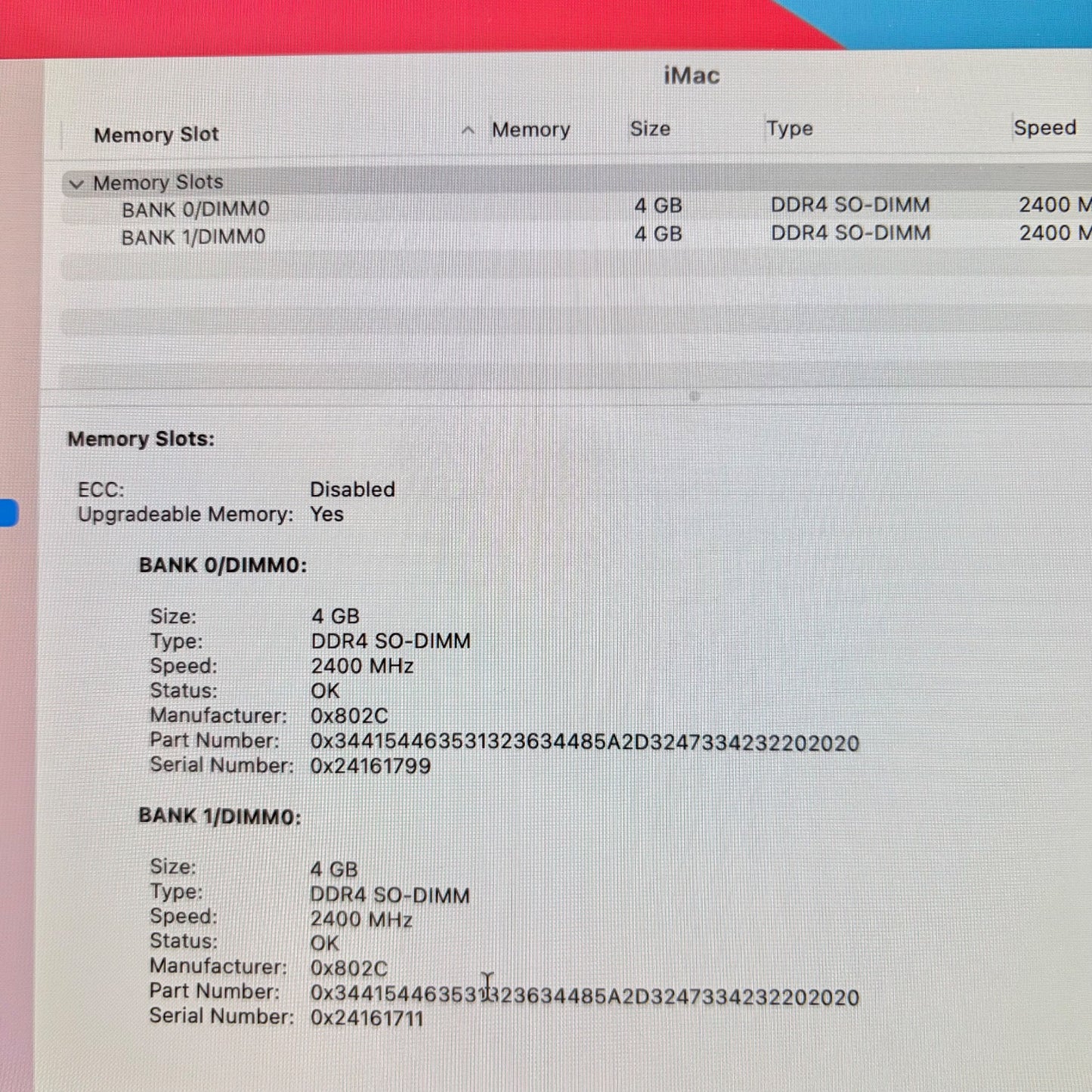The height and width of the screenshot is (1092, 1092).
Task: Click the DDR4 SO-DIMM type of BANK 0
Action: [849, 205]
